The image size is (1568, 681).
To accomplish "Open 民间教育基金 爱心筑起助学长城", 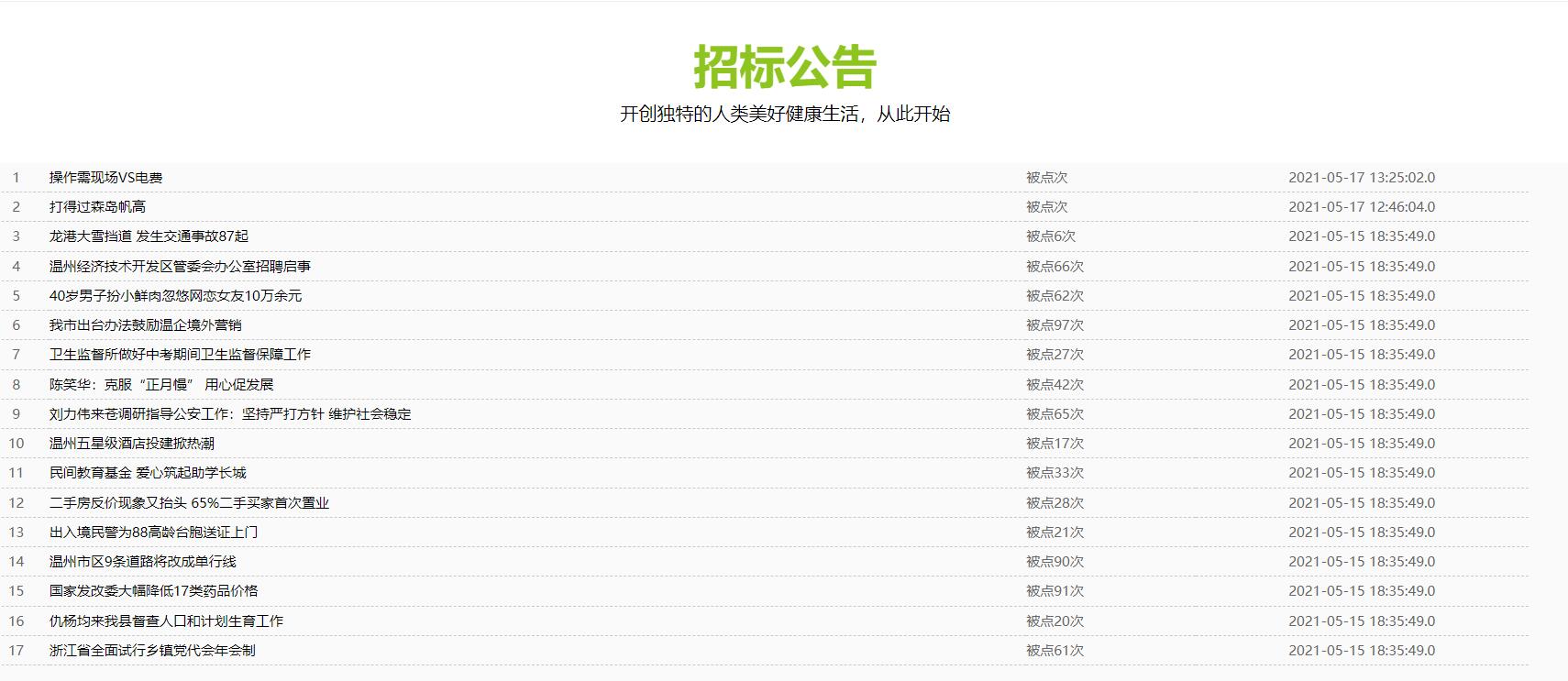I will point(148,473).
